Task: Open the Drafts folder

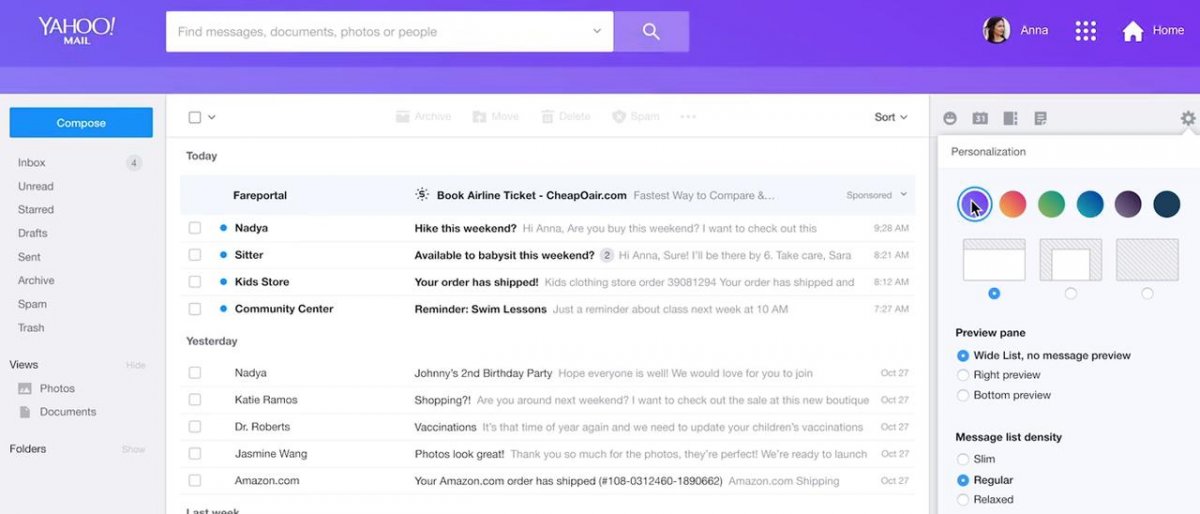Action: click(33, 233)
